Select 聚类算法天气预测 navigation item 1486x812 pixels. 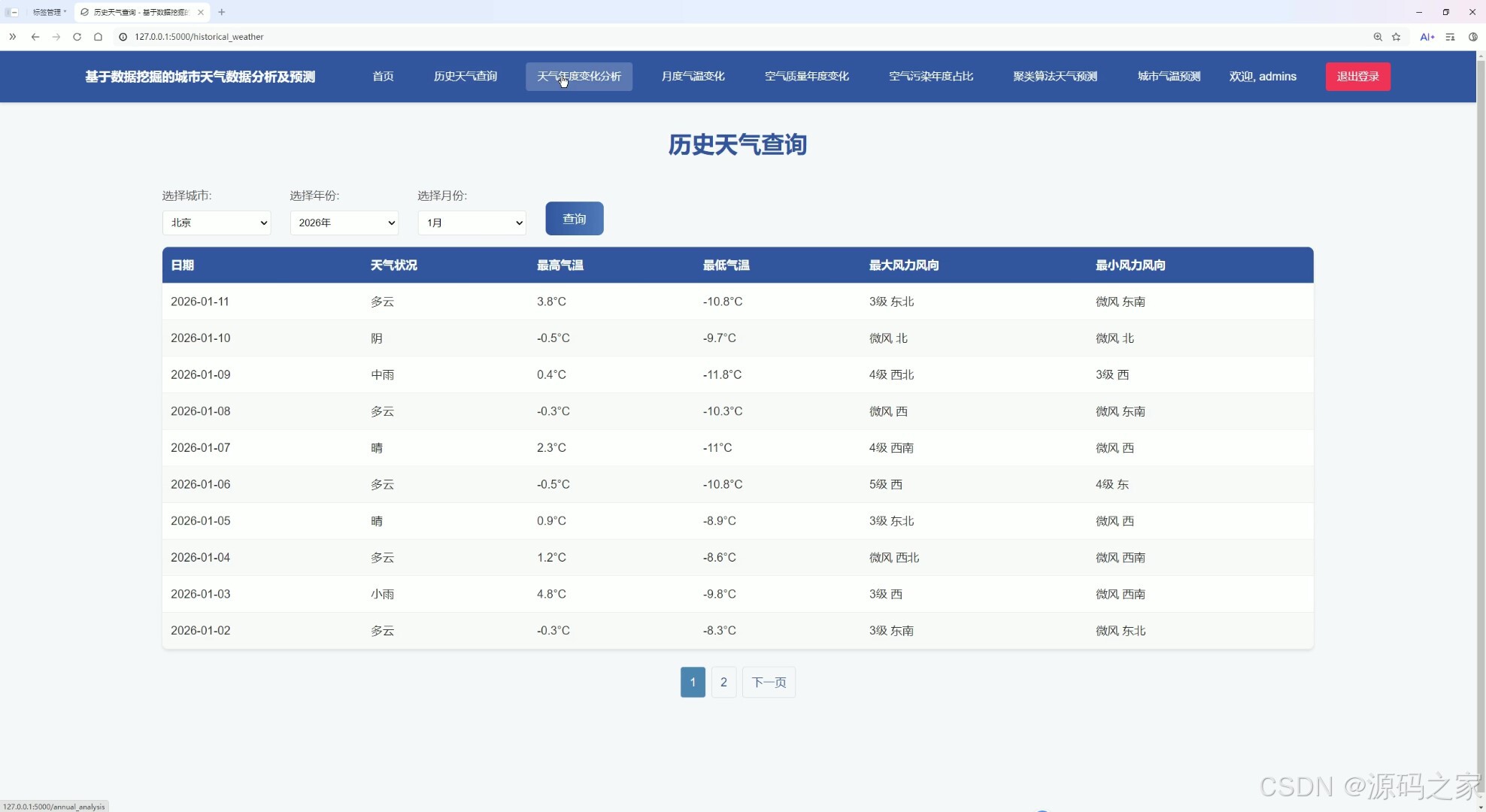pos(1054,77)
